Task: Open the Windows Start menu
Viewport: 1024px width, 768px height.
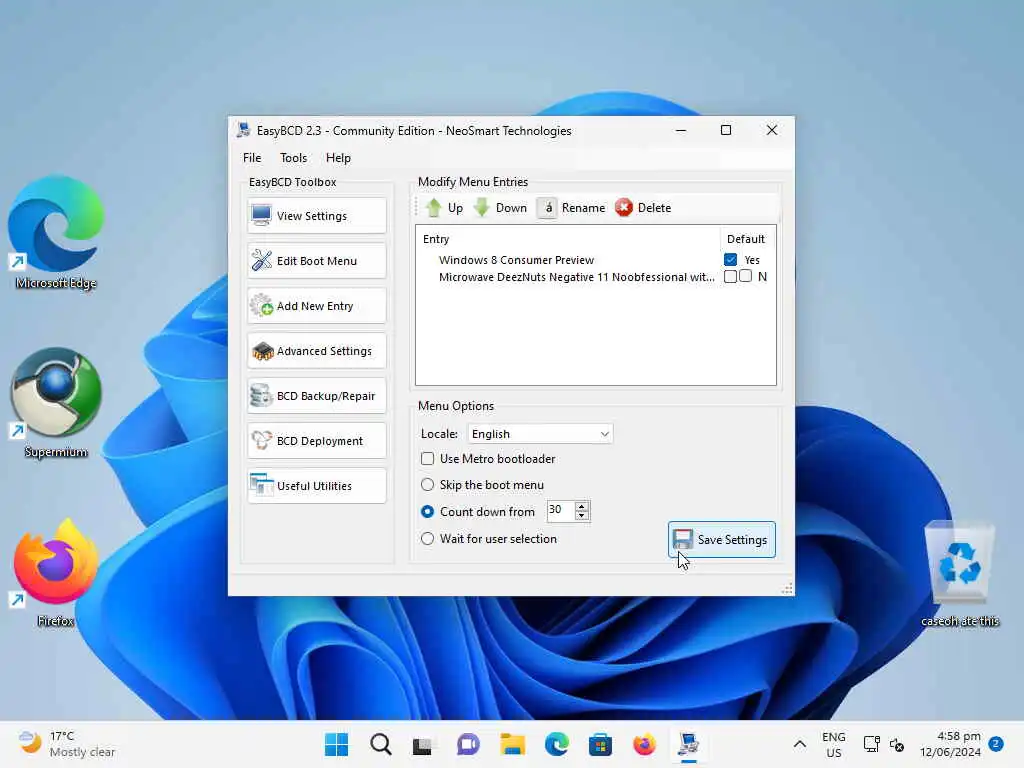Action: tap(336, 744)
